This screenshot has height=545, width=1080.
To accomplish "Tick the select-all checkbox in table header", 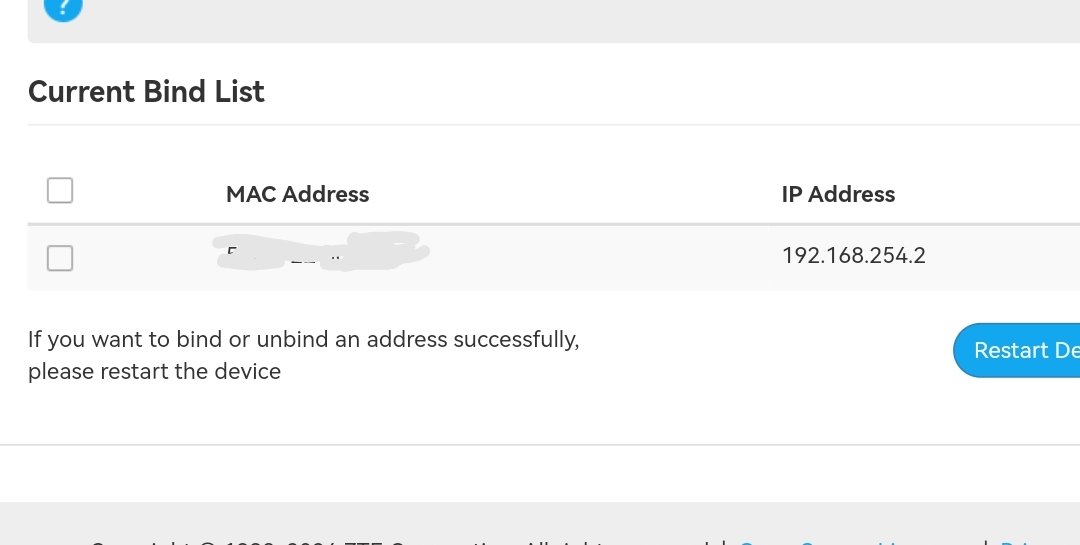I will tap(60, 190).
